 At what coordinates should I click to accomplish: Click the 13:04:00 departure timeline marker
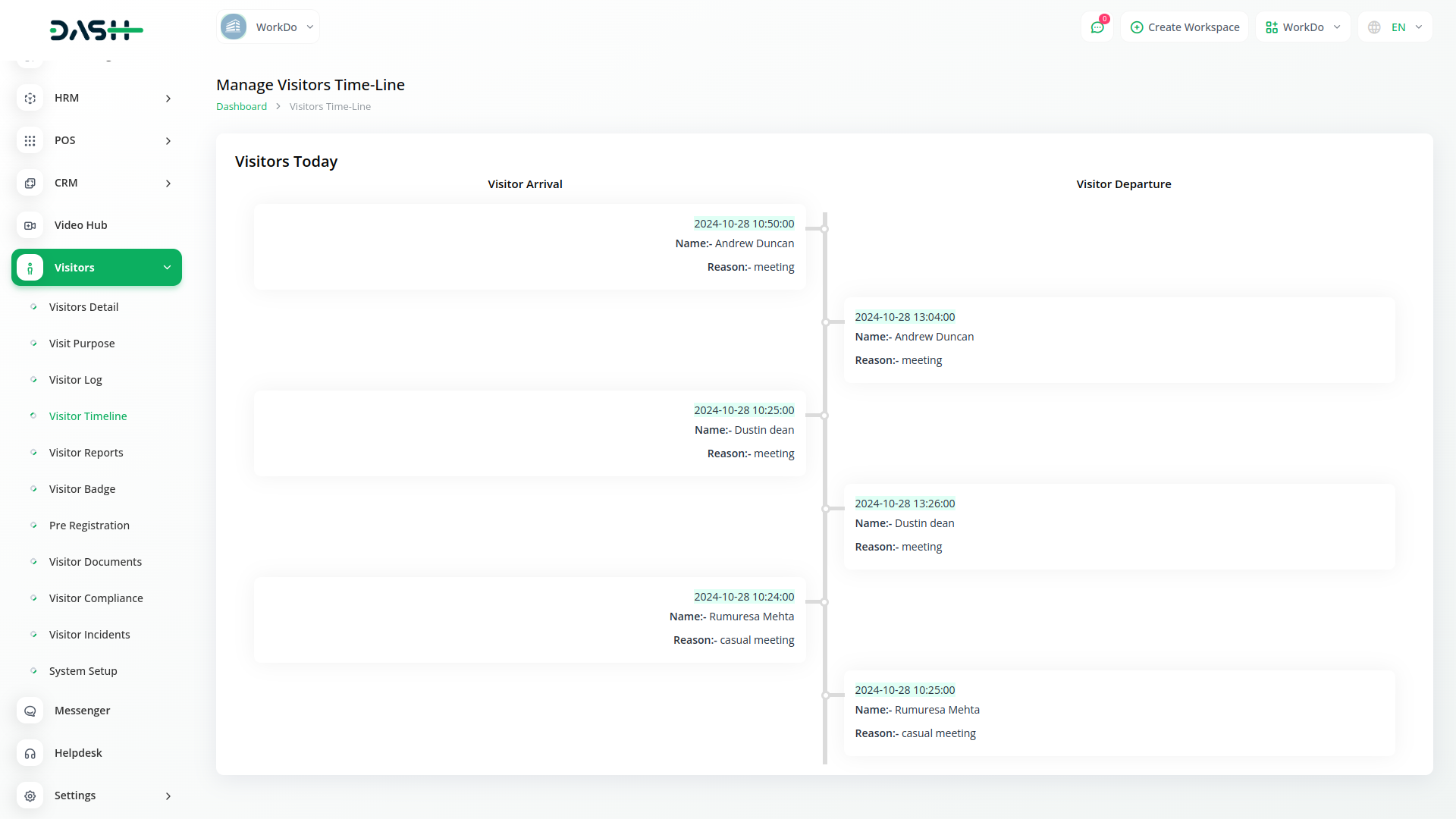coord(825,322)
